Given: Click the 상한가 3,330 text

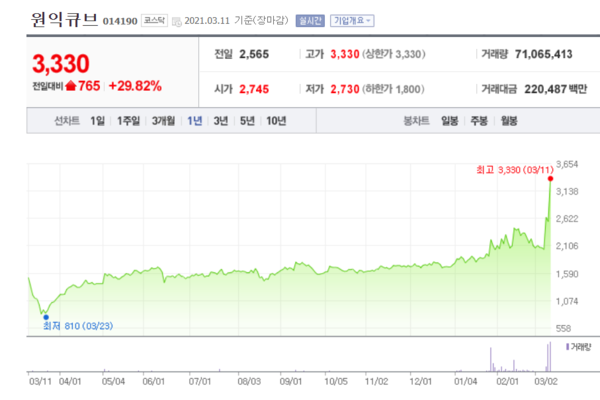Looking at the screenshot, I should pyautogui.click(x=394, y=54).
